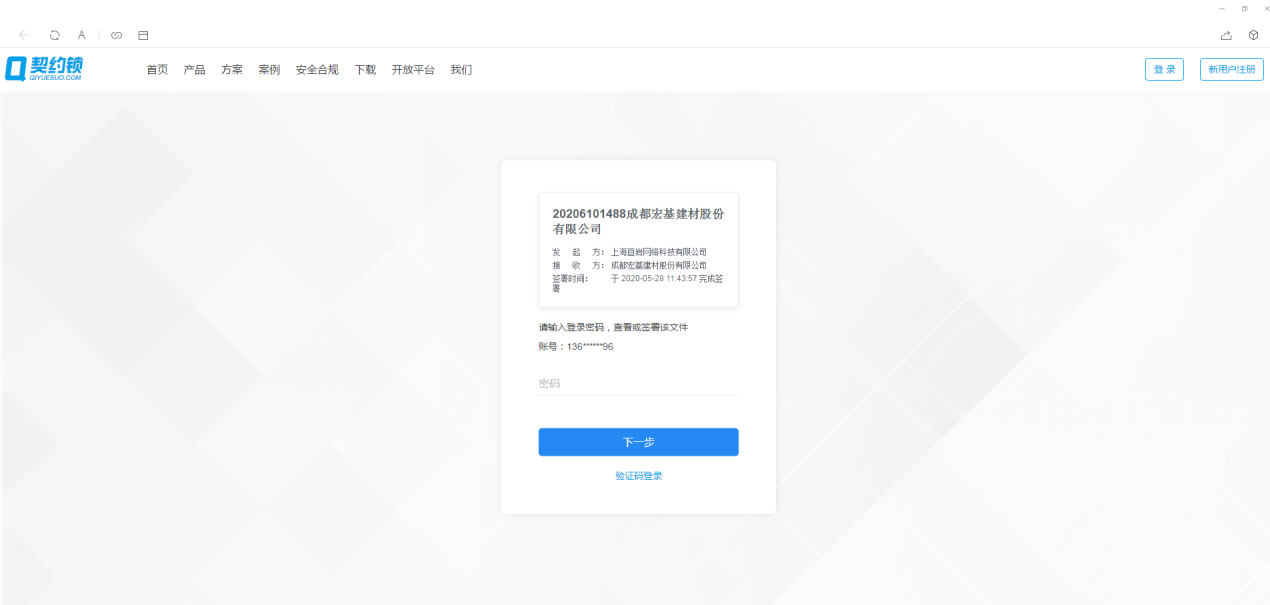The width and height of the screenshot is (1270, 605).
Task: Select 方案 in the navigation bar
Action: click(232, 70)
